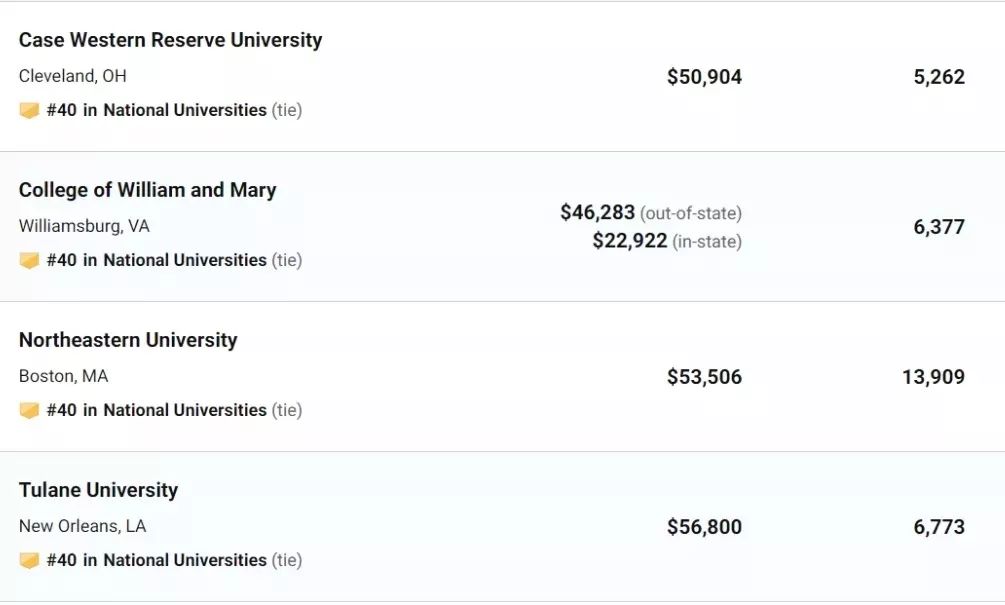Click the $22,922 in-state tuition value

click(630, 240)
